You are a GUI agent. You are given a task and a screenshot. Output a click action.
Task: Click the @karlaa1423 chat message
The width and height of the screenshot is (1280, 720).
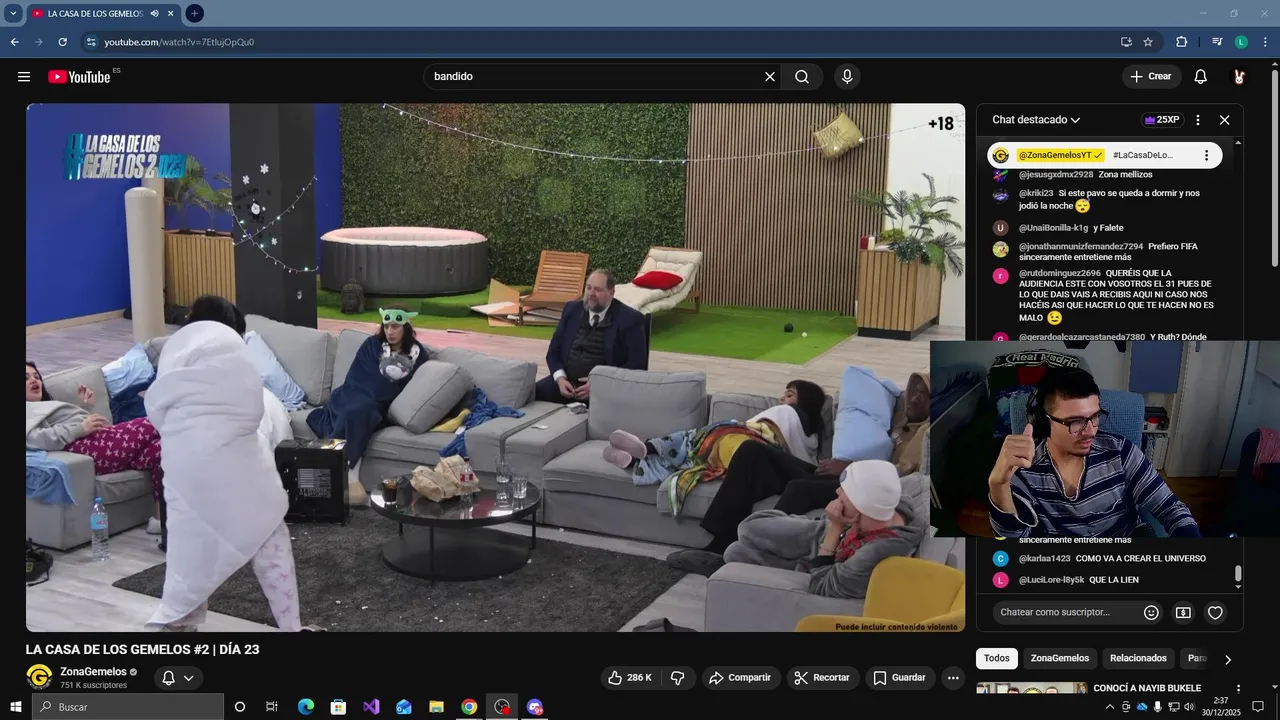(x=1107, y=559)
